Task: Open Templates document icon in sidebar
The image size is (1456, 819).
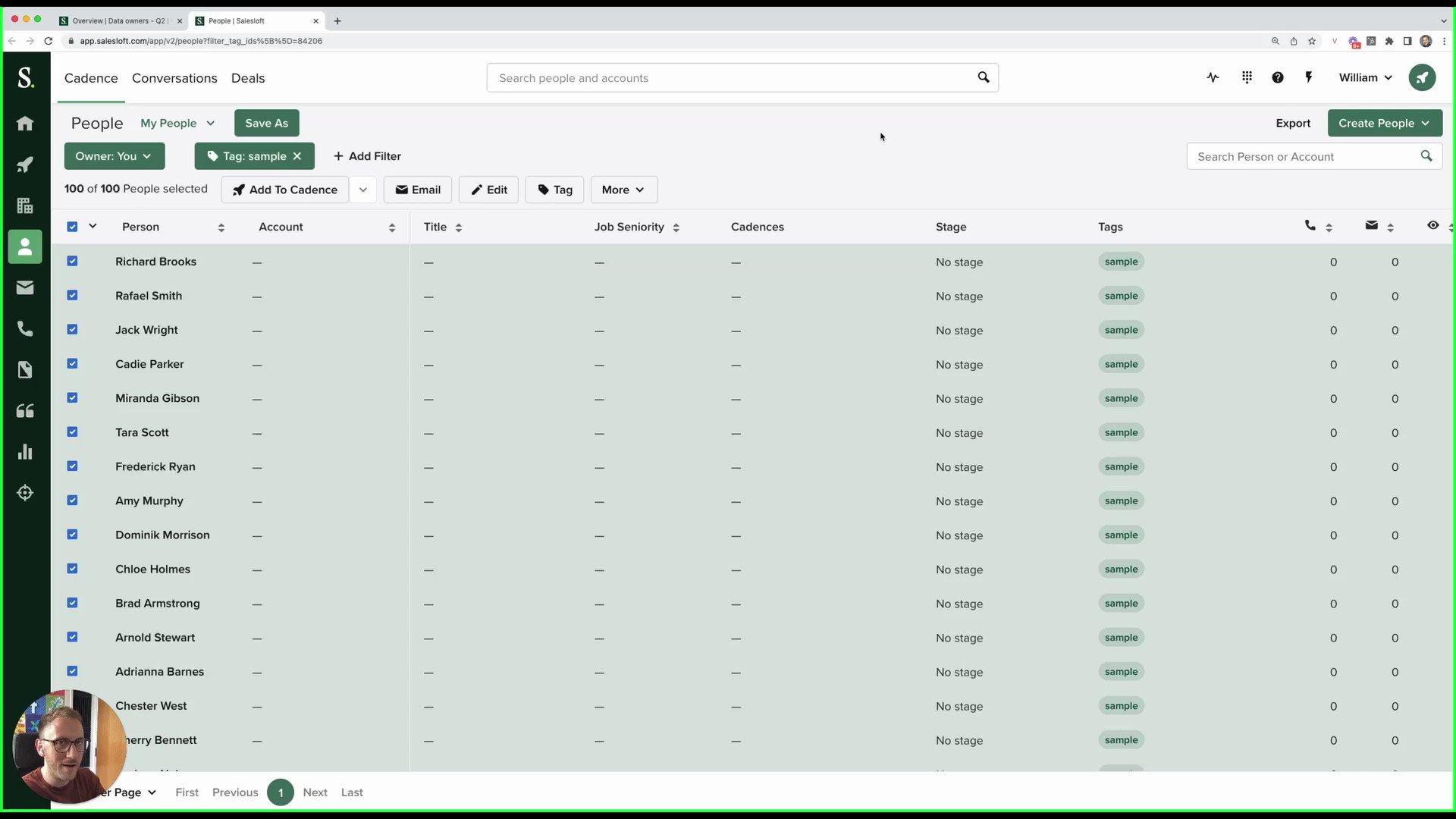Action: click(25, 369)
